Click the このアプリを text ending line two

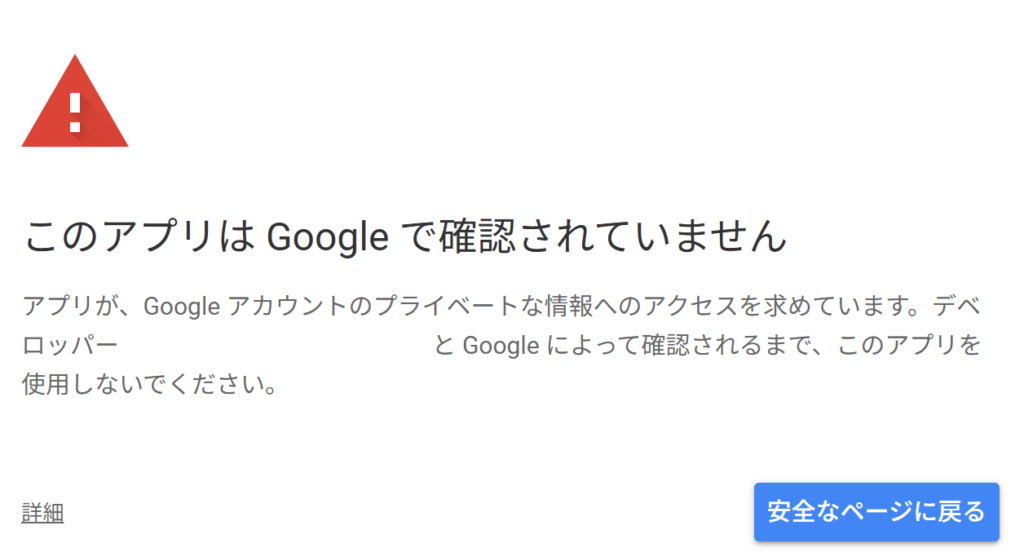coord(909,345)
